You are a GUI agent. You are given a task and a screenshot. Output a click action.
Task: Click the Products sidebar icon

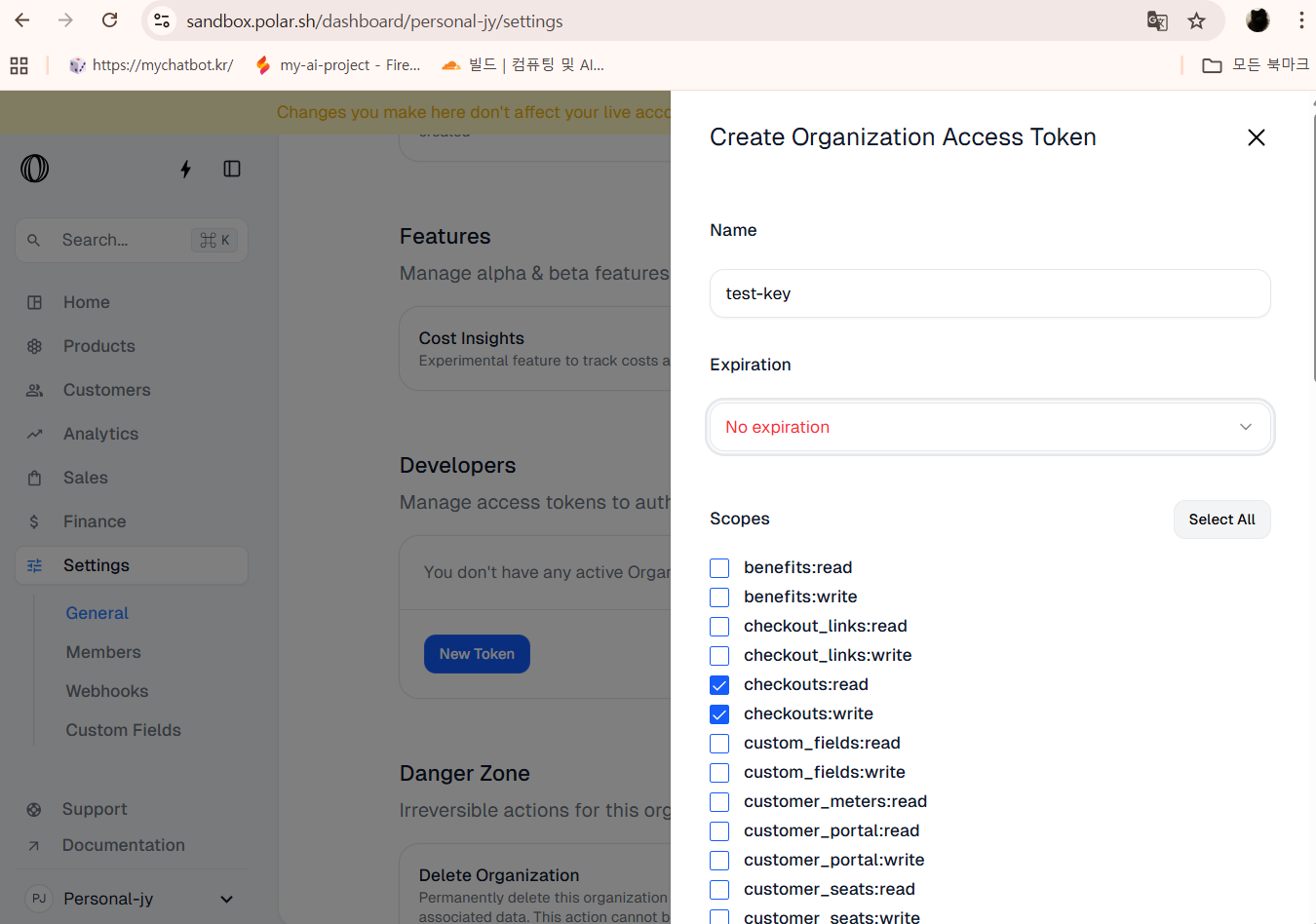[x=35, y=346]
